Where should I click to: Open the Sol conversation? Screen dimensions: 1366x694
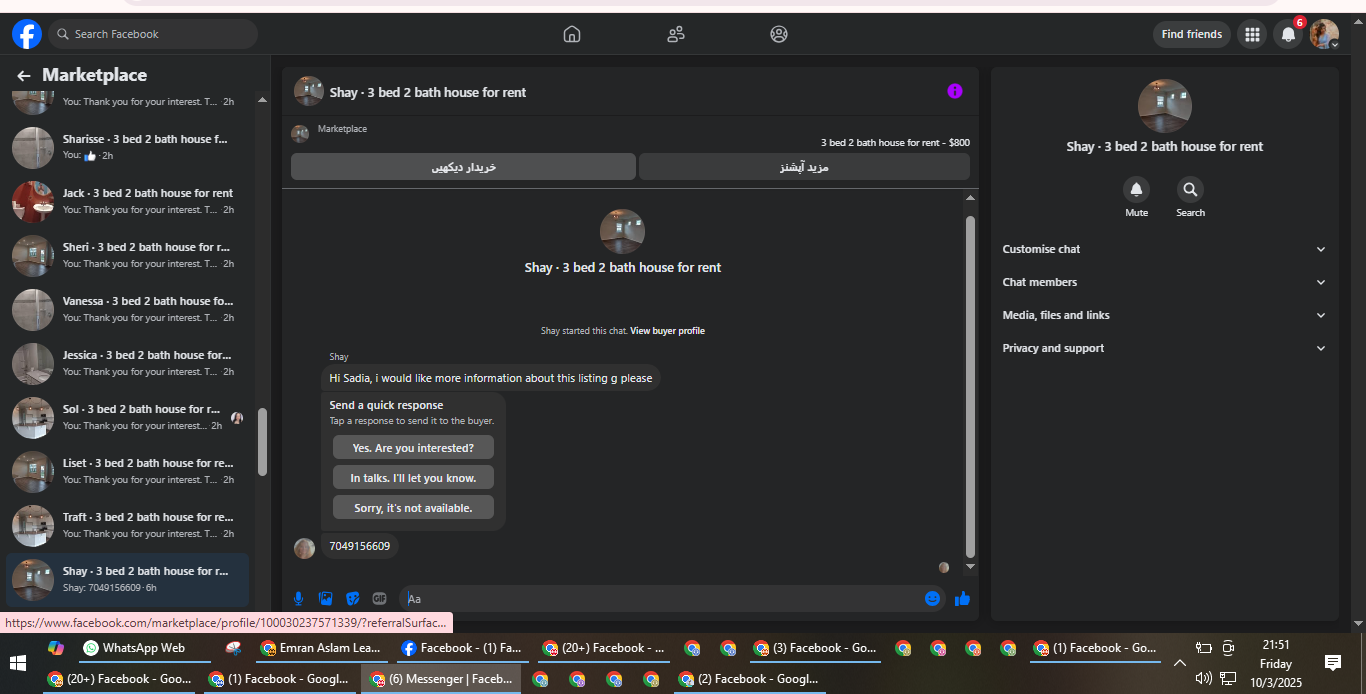[x=127, y=417]
